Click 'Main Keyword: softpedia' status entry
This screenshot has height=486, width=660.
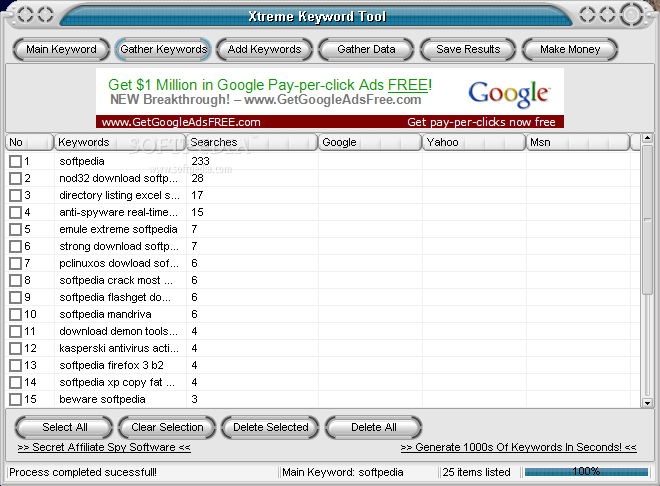(343, 472)
